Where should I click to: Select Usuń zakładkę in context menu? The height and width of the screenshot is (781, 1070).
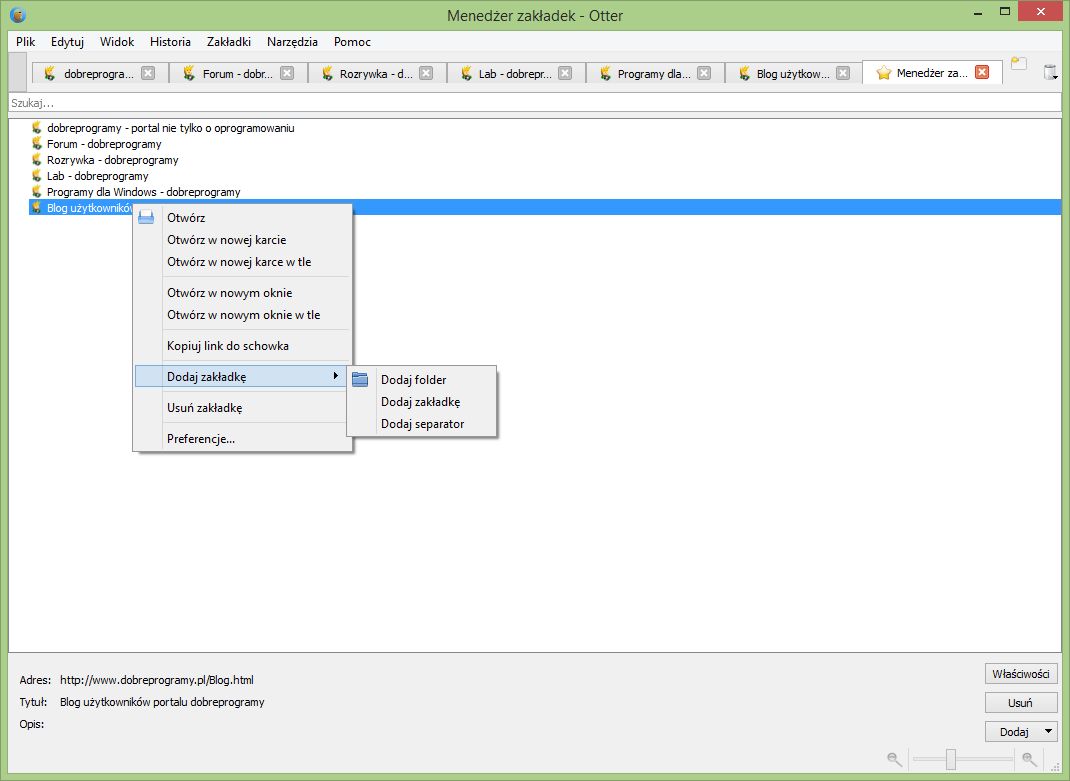[x=243, y=408]
